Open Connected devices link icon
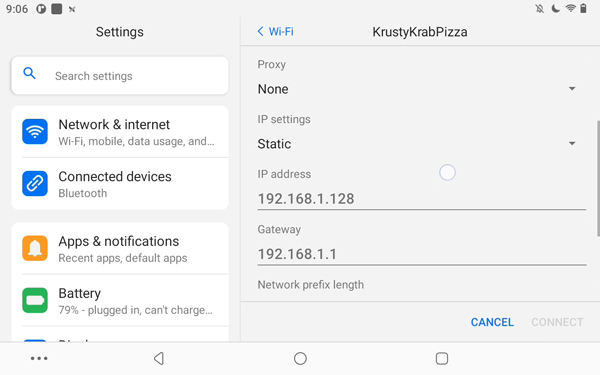The image size is (600, 375). 35,184
